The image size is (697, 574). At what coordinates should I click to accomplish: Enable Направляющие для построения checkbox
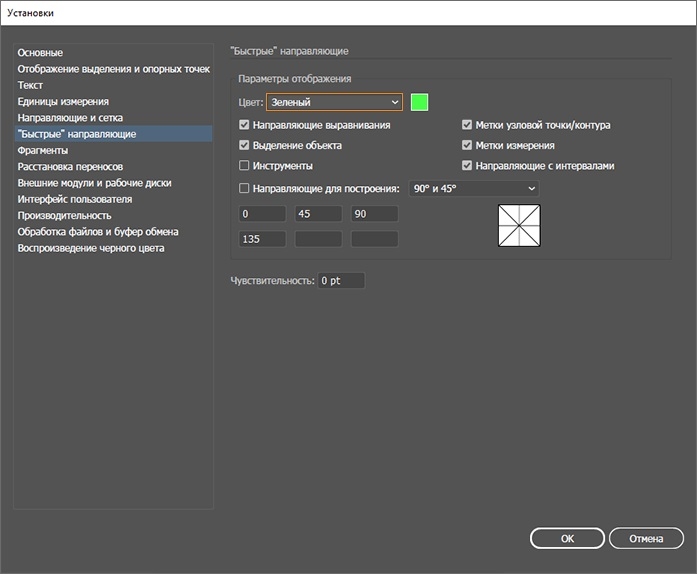point(245,188)
